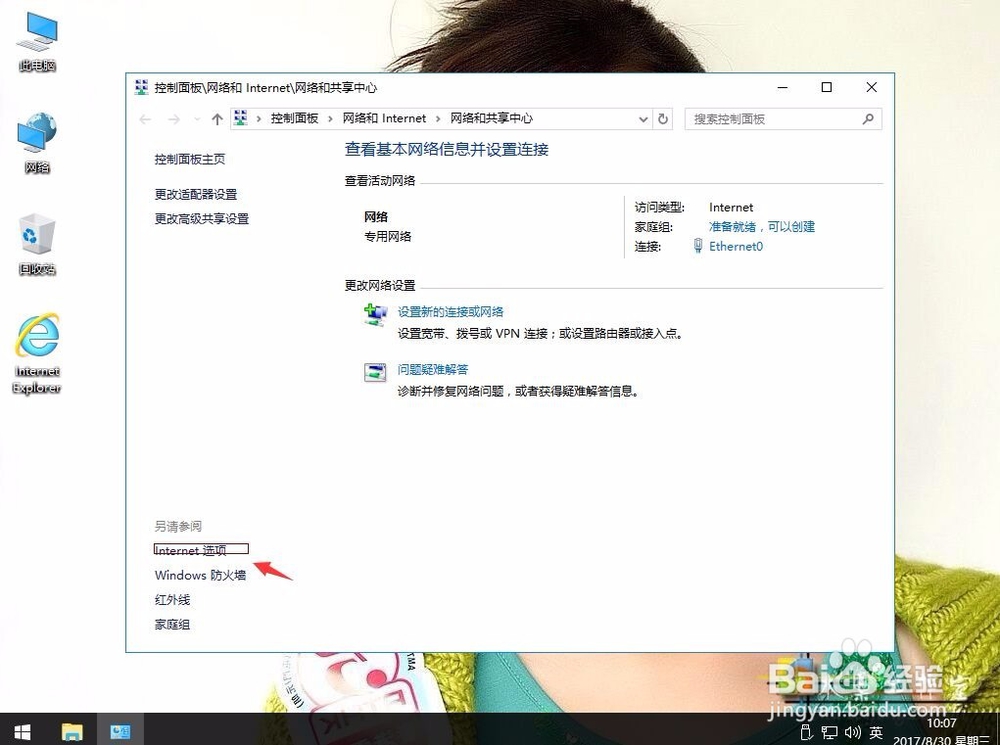Select 网络和Internet in the breadcrumb bar
The image size is (1000, 745).
pos(385,118)
